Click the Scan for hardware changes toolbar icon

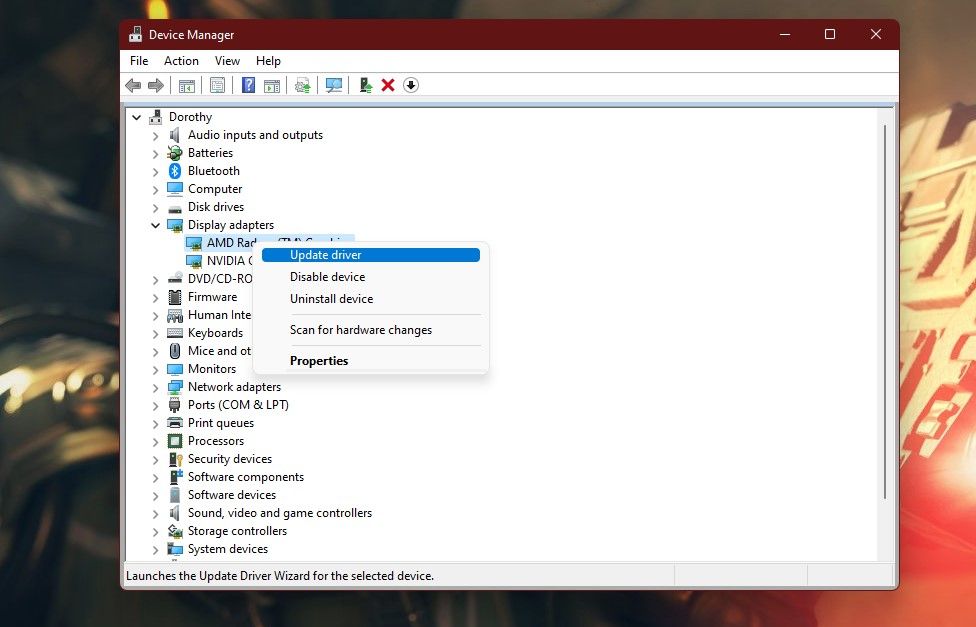pos(334,85)
